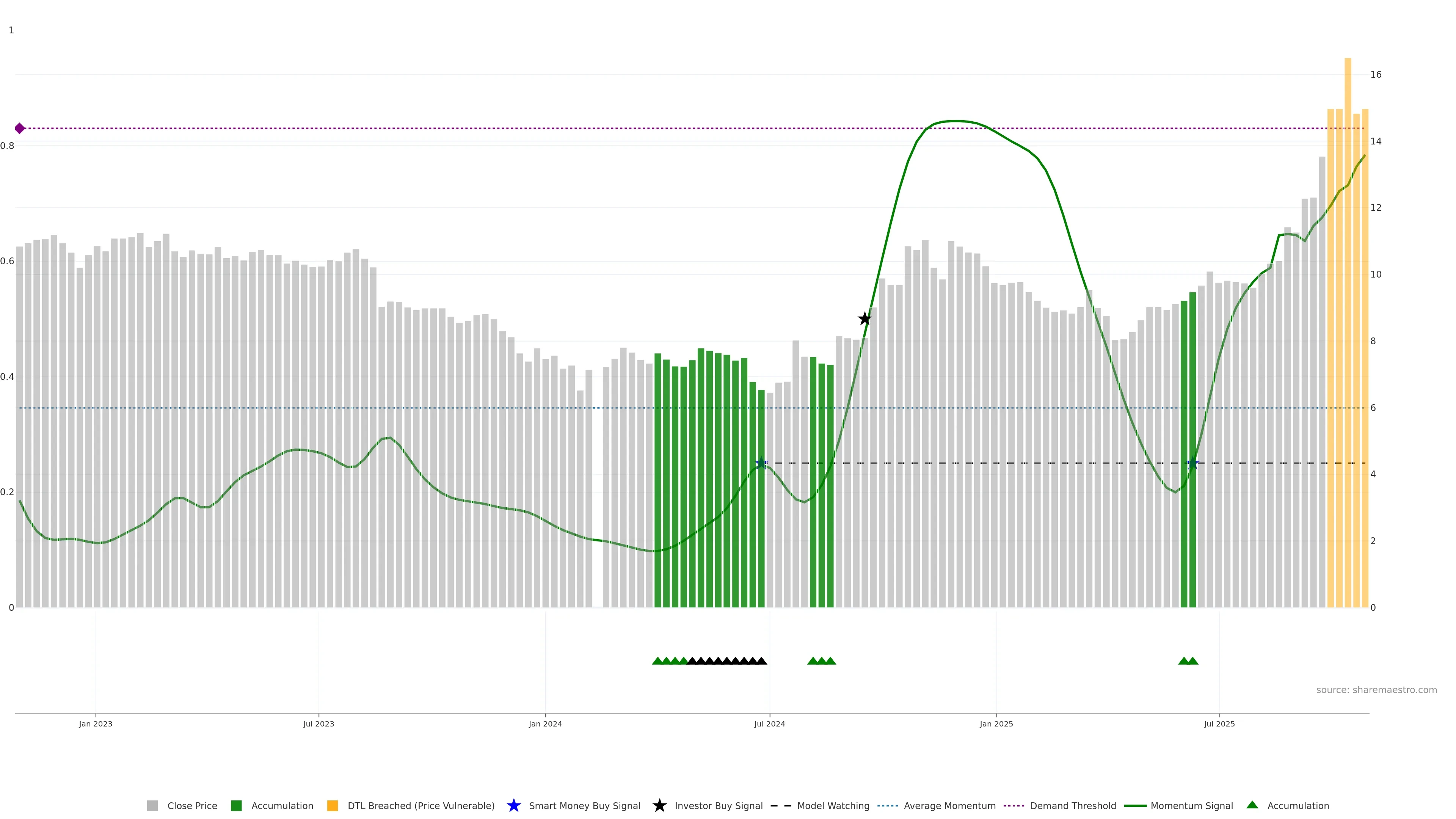This screenshot has width=1456, height=819.
Task: Click the Smart Money star near Jul 2024
Action: coord(761,463)
